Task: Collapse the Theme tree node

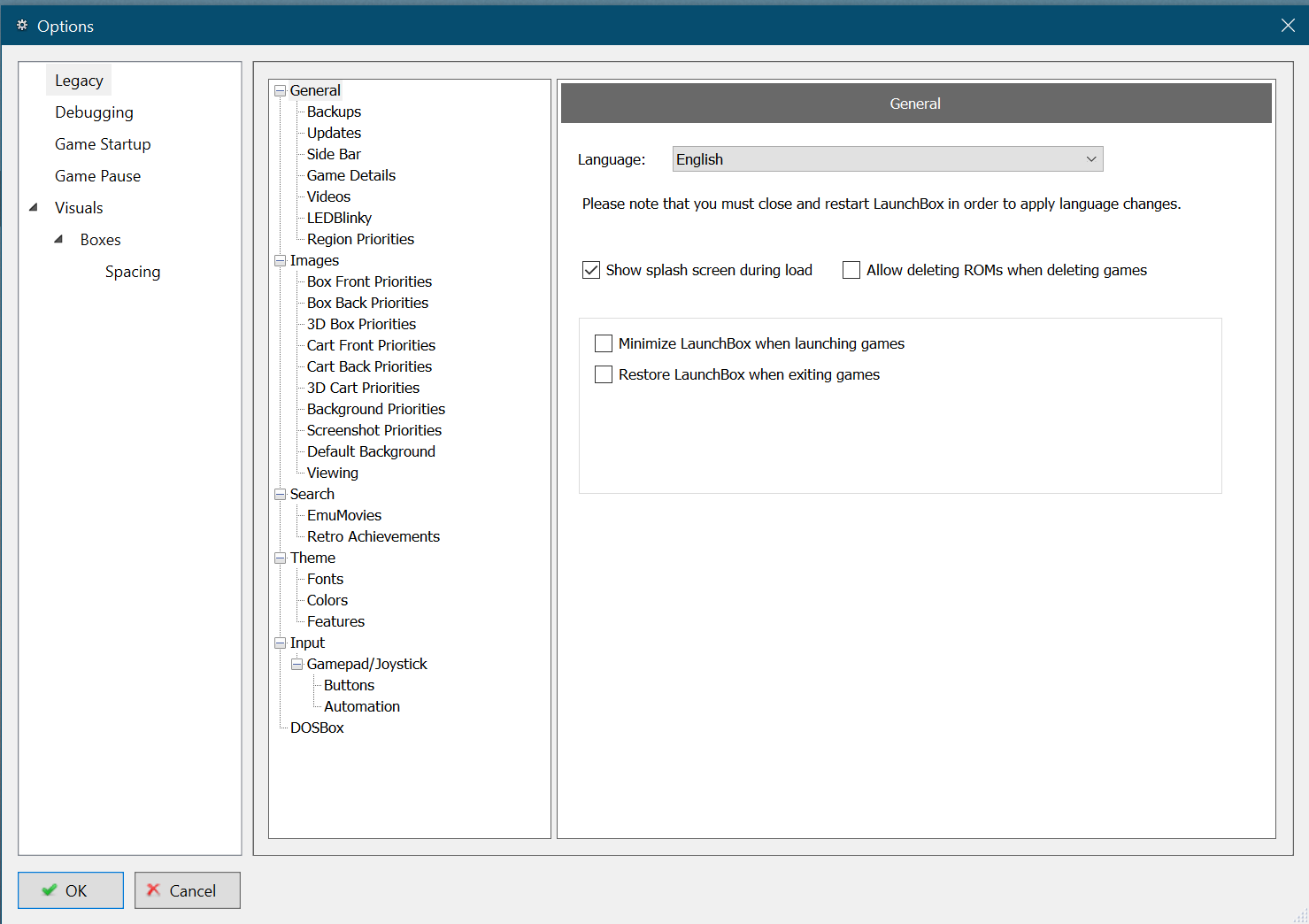Action: pos(281,558)
